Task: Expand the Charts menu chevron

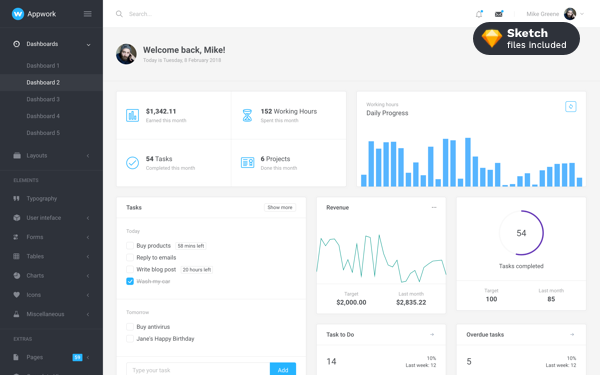Action: 88,276
